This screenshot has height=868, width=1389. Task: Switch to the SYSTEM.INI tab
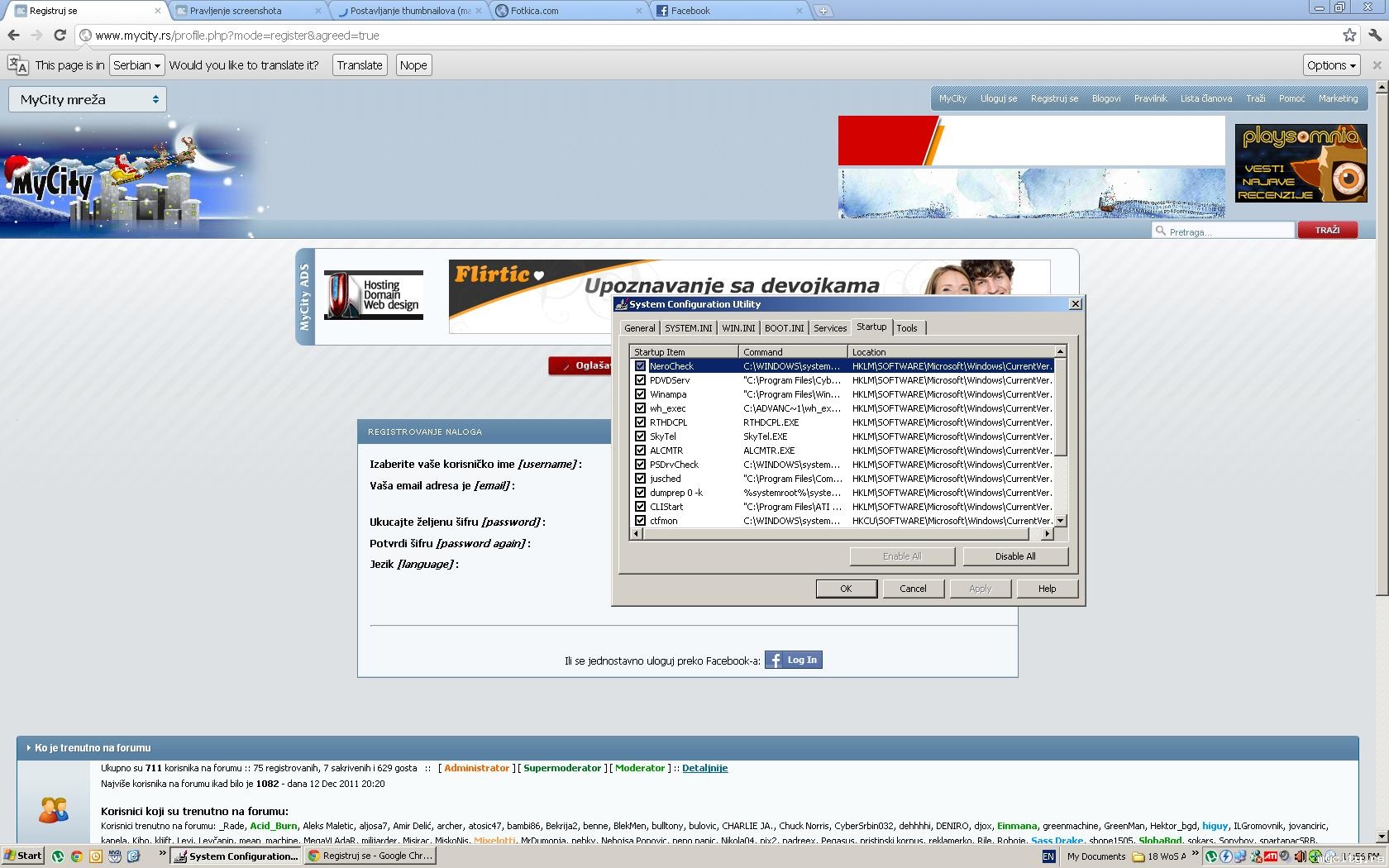[688, 328]
